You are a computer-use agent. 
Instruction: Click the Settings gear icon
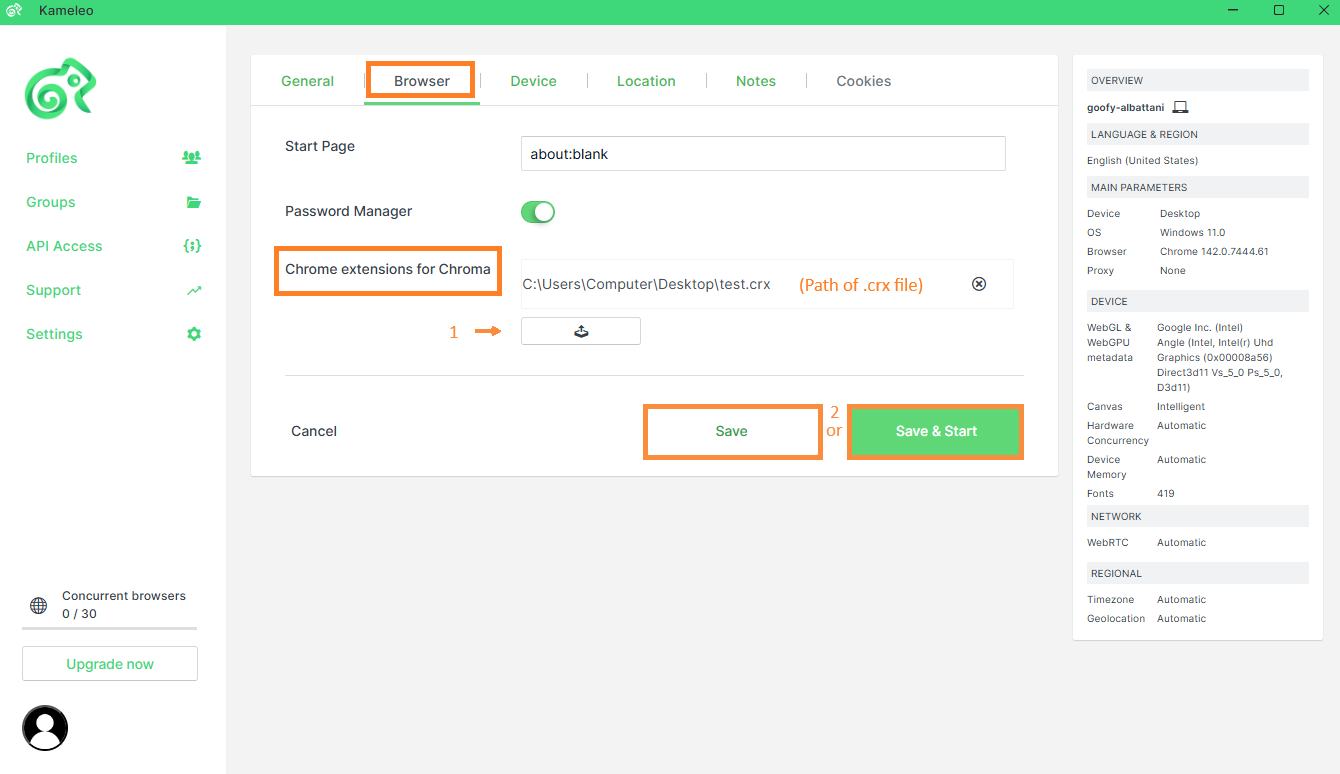194,334
